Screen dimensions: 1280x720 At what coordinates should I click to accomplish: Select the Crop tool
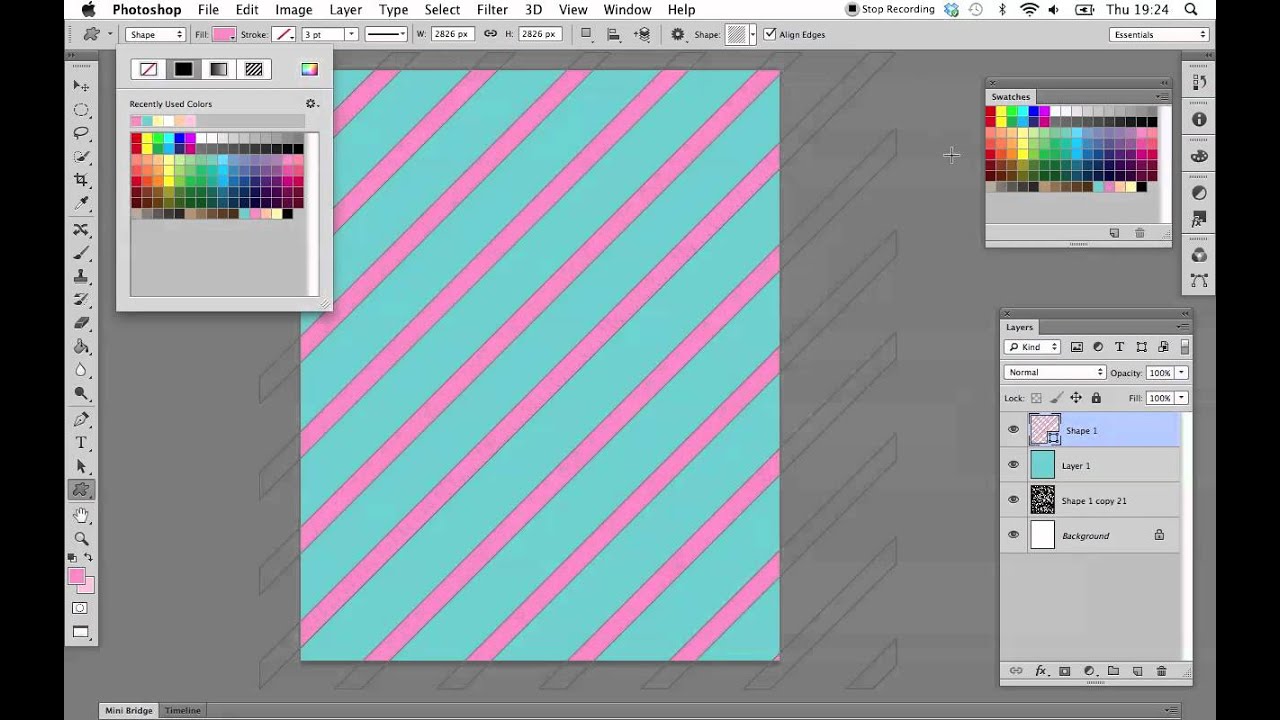point(81,180)
